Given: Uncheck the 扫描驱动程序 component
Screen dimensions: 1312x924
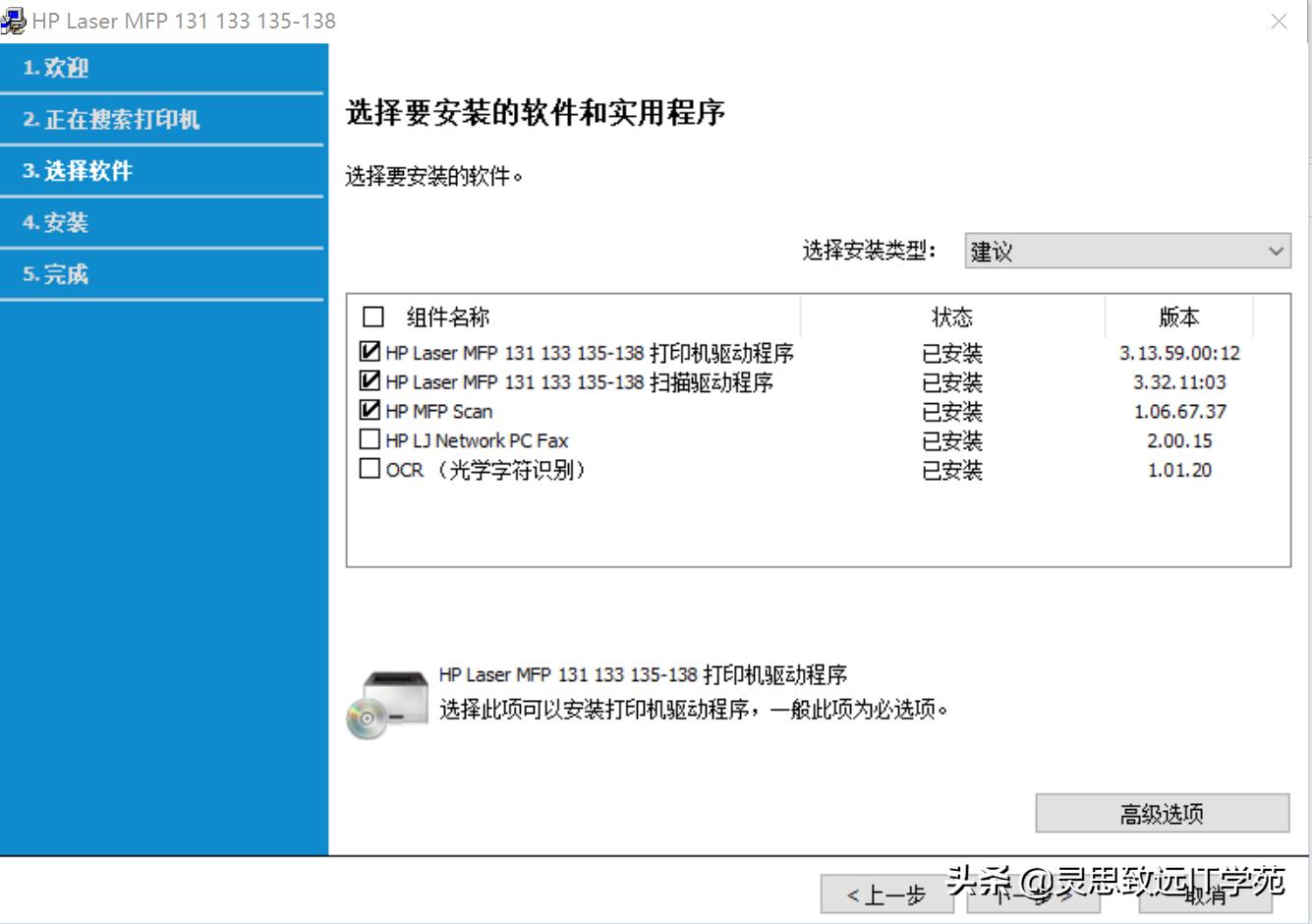Looking at the screenshot, I should point(370,381).
